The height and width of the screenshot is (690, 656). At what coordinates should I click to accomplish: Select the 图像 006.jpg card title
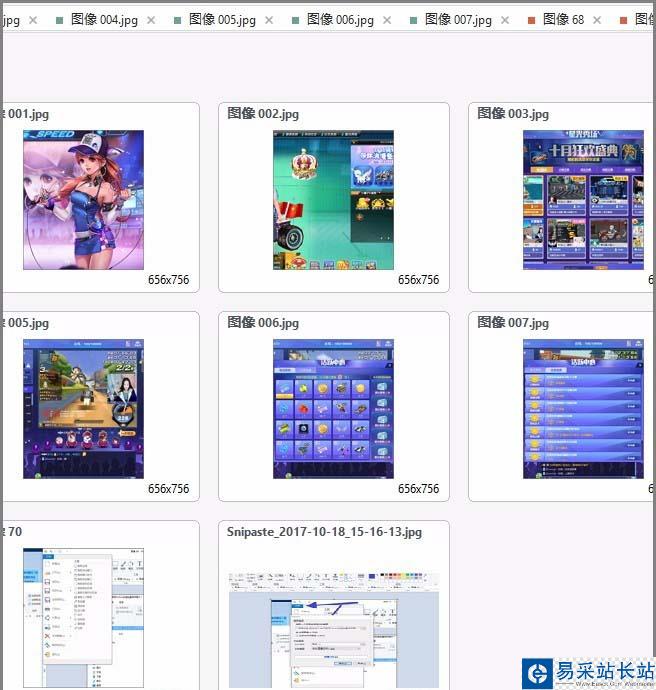coord(263,323)
